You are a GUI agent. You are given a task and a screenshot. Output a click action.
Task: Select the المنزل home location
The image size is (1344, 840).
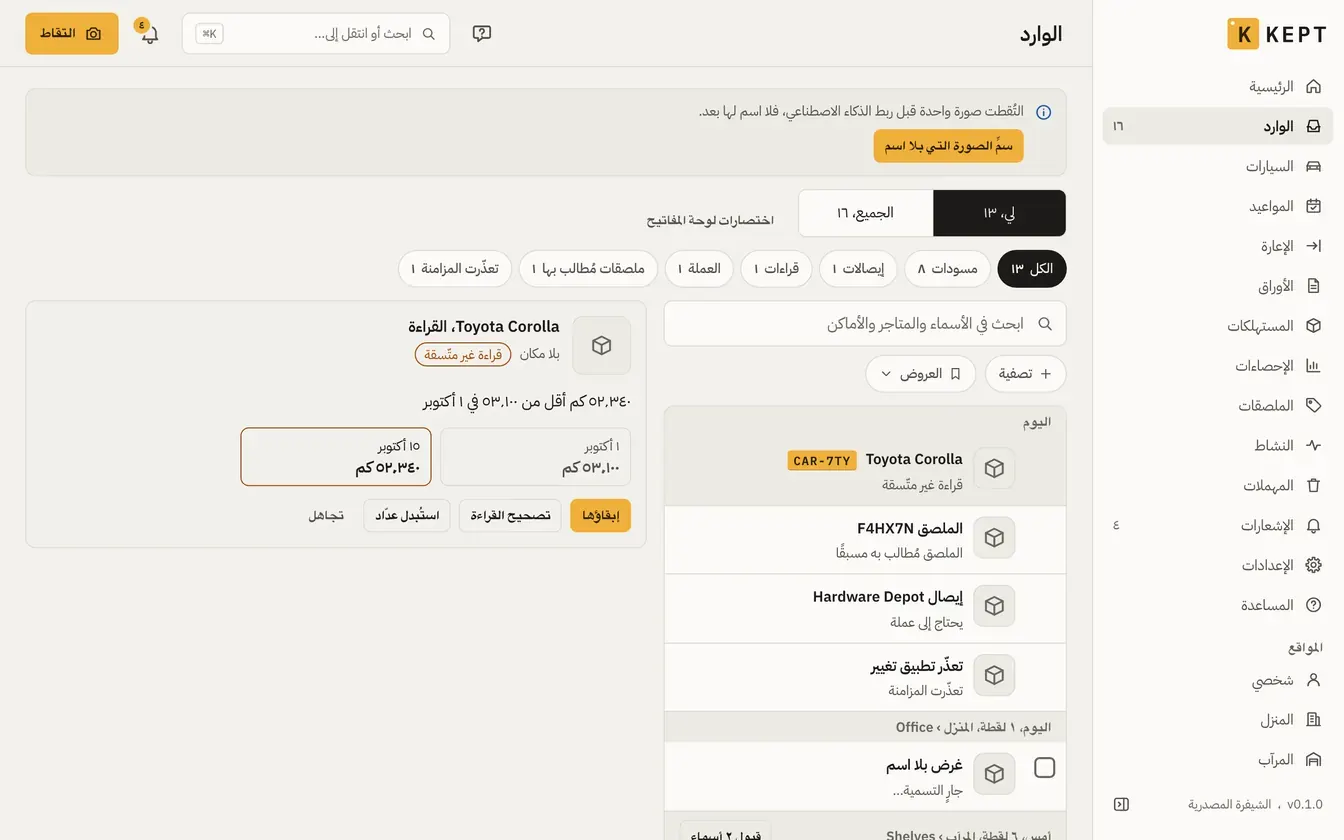(1217, 720)
